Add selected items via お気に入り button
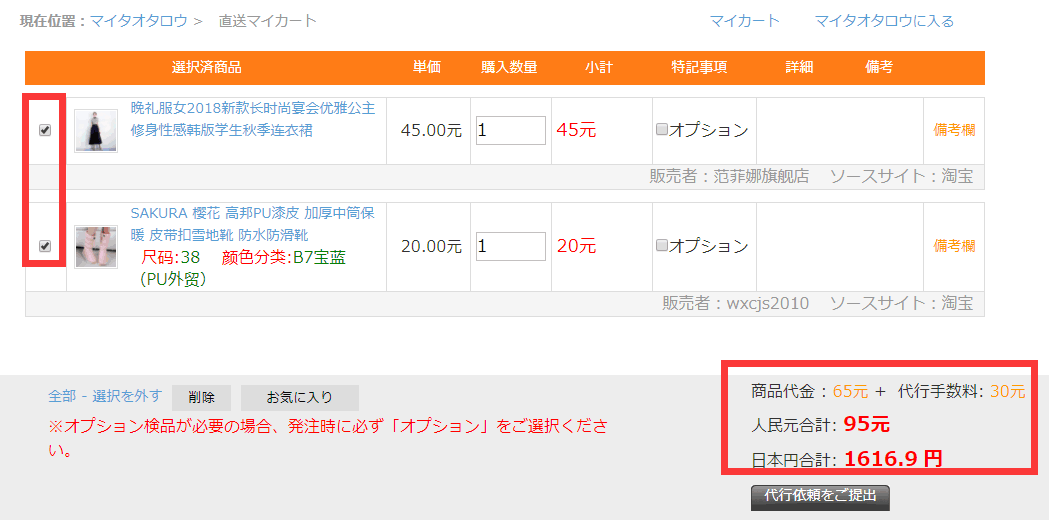Image resolution: width=1049 pixels, height=520 pixels. pyautogui.click(x=299, y=398)
